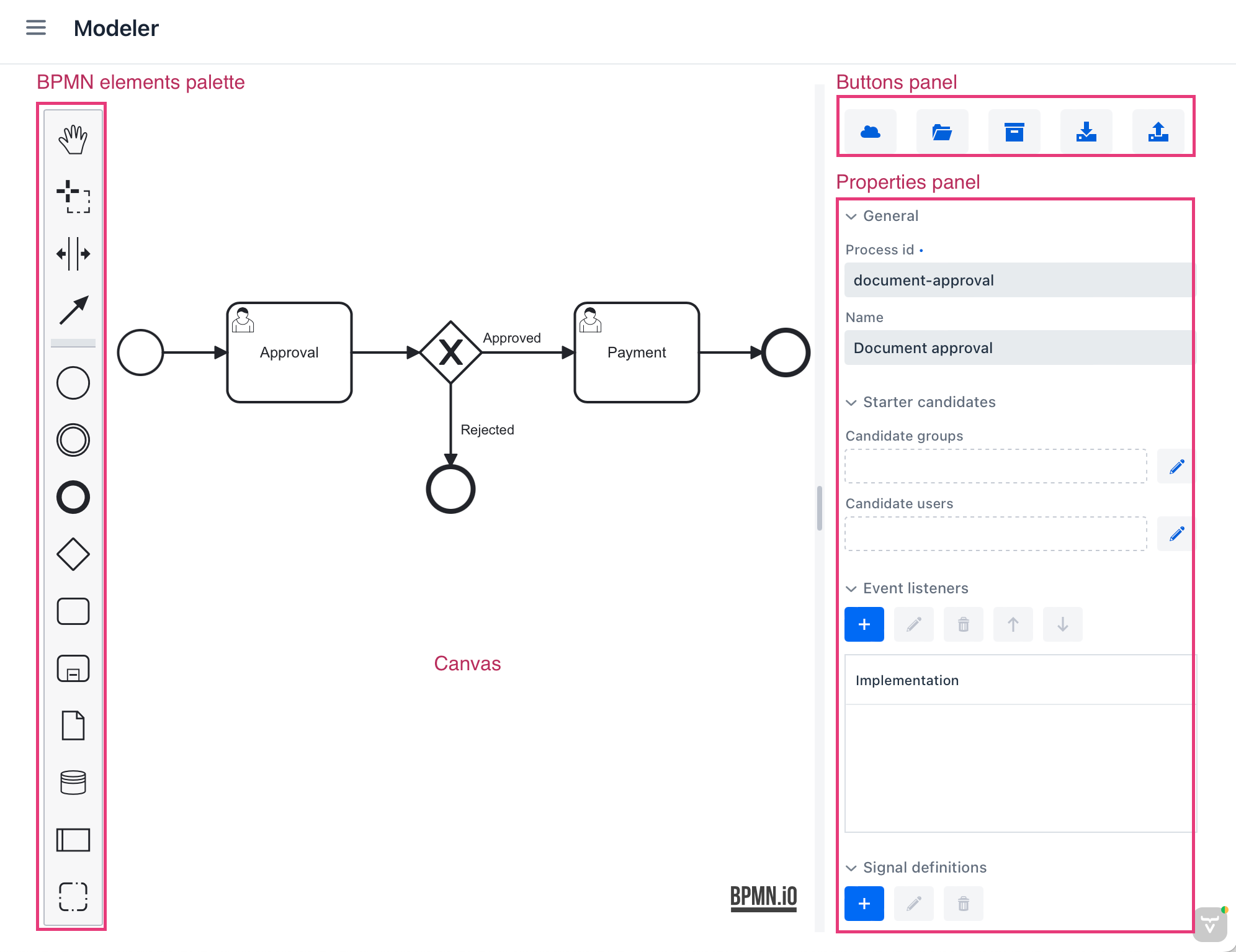Open the edit pencil for Candidate groups
Screen dimensions: 1236x952
[x=1175, y=467]
